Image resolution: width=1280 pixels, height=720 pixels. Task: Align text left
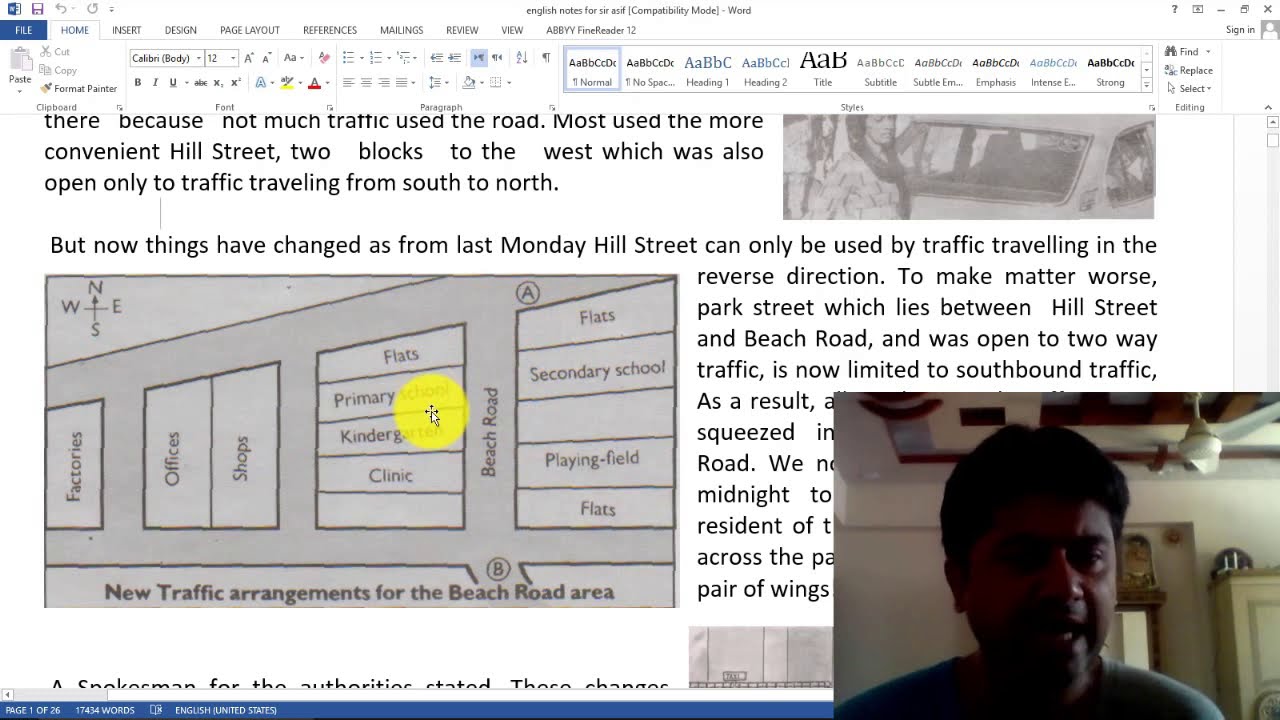click(348, 82)
